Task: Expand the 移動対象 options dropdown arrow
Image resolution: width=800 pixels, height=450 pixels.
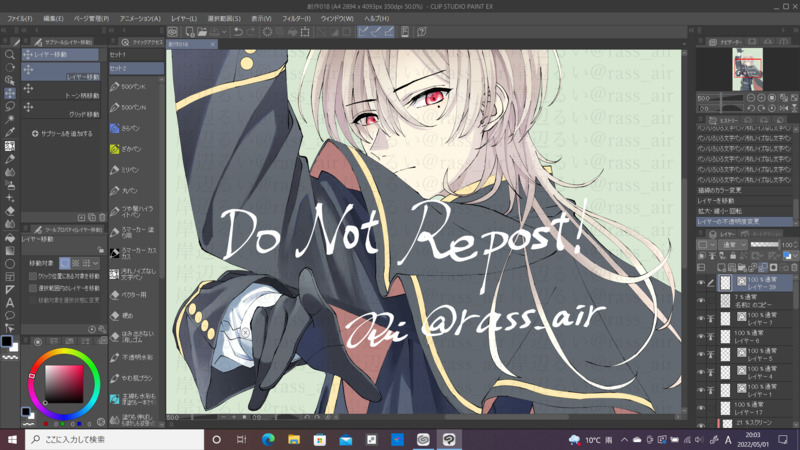Action: [x=95, y=263]
